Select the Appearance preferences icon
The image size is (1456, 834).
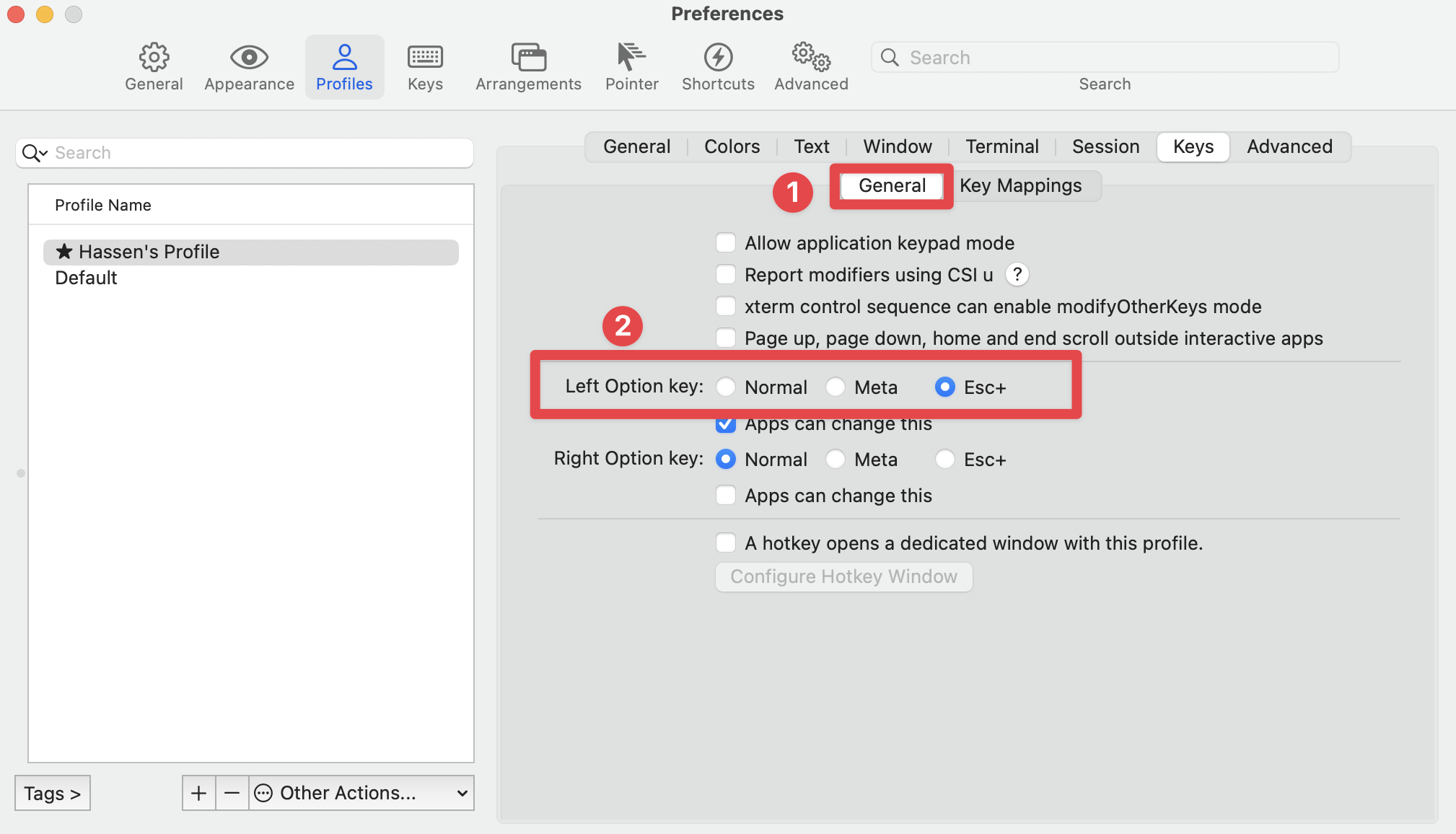pos(248,66)
